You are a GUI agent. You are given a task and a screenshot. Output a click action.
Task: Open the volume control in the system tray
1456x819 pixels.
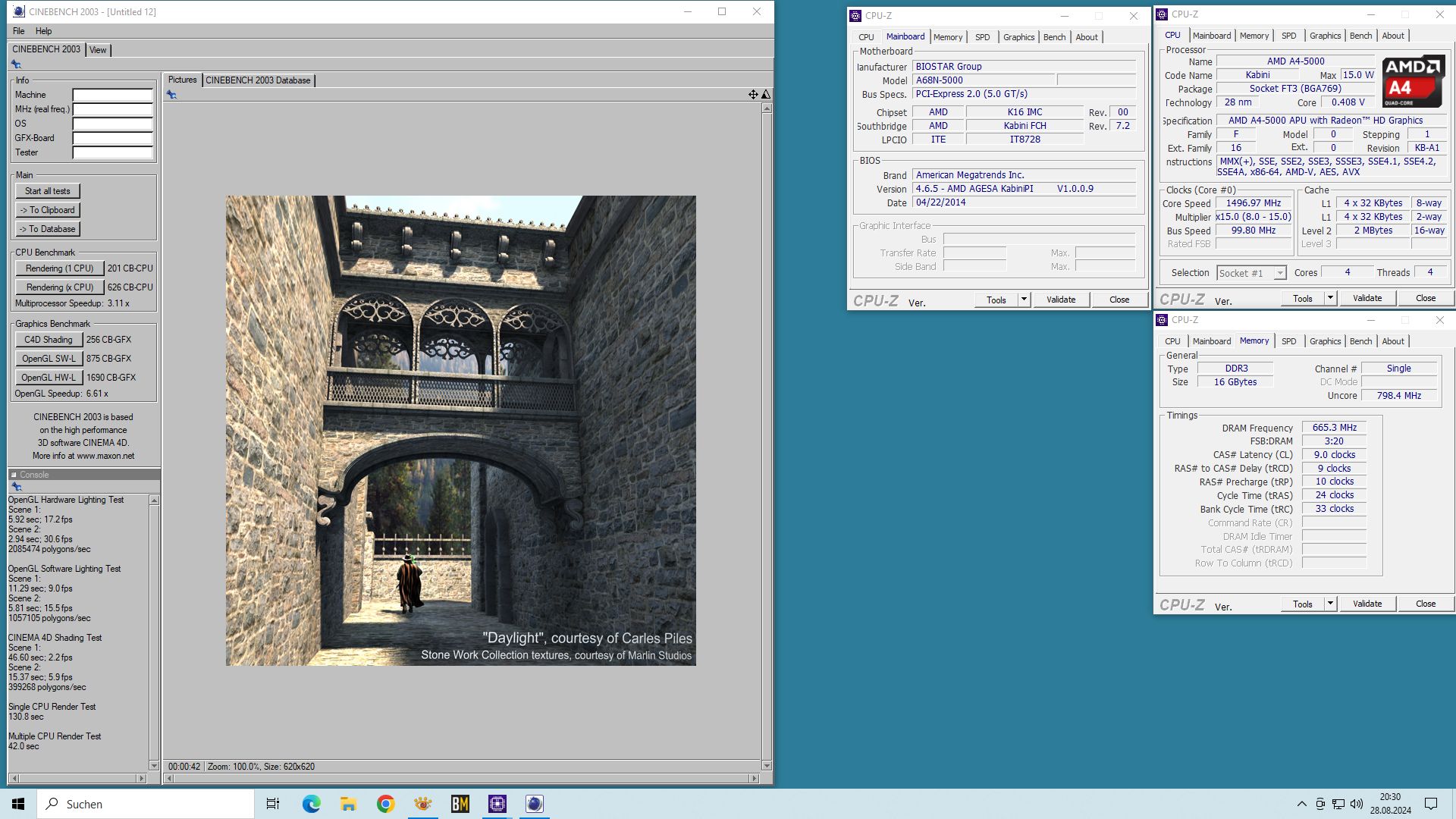tap(1357, 804)
